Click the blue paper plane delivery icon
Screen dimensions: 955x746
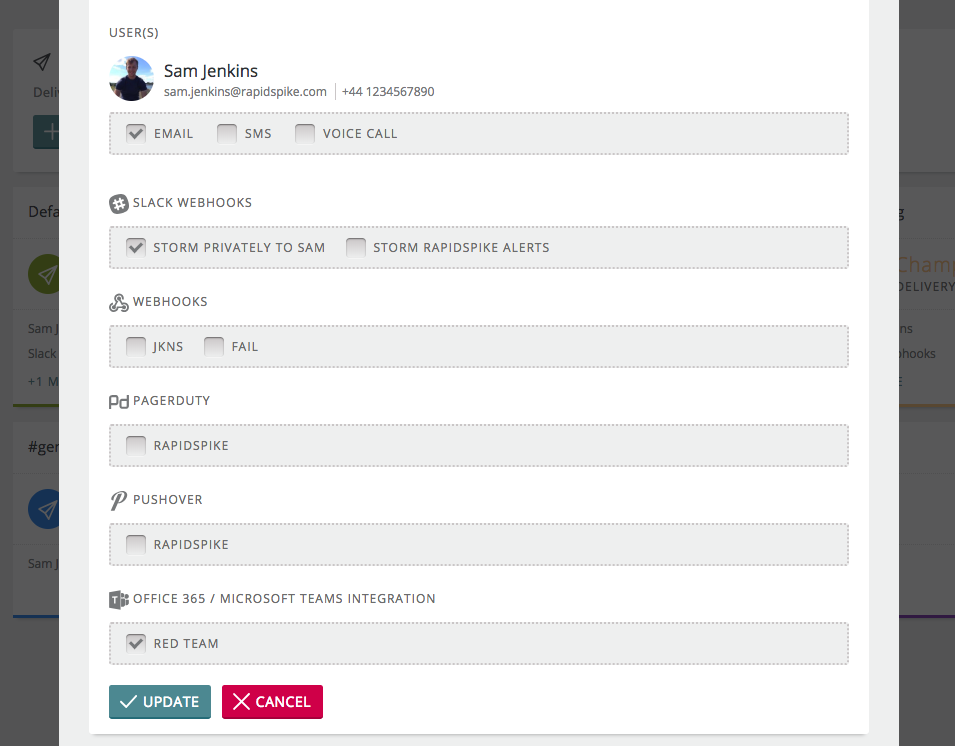coord(44,509)
